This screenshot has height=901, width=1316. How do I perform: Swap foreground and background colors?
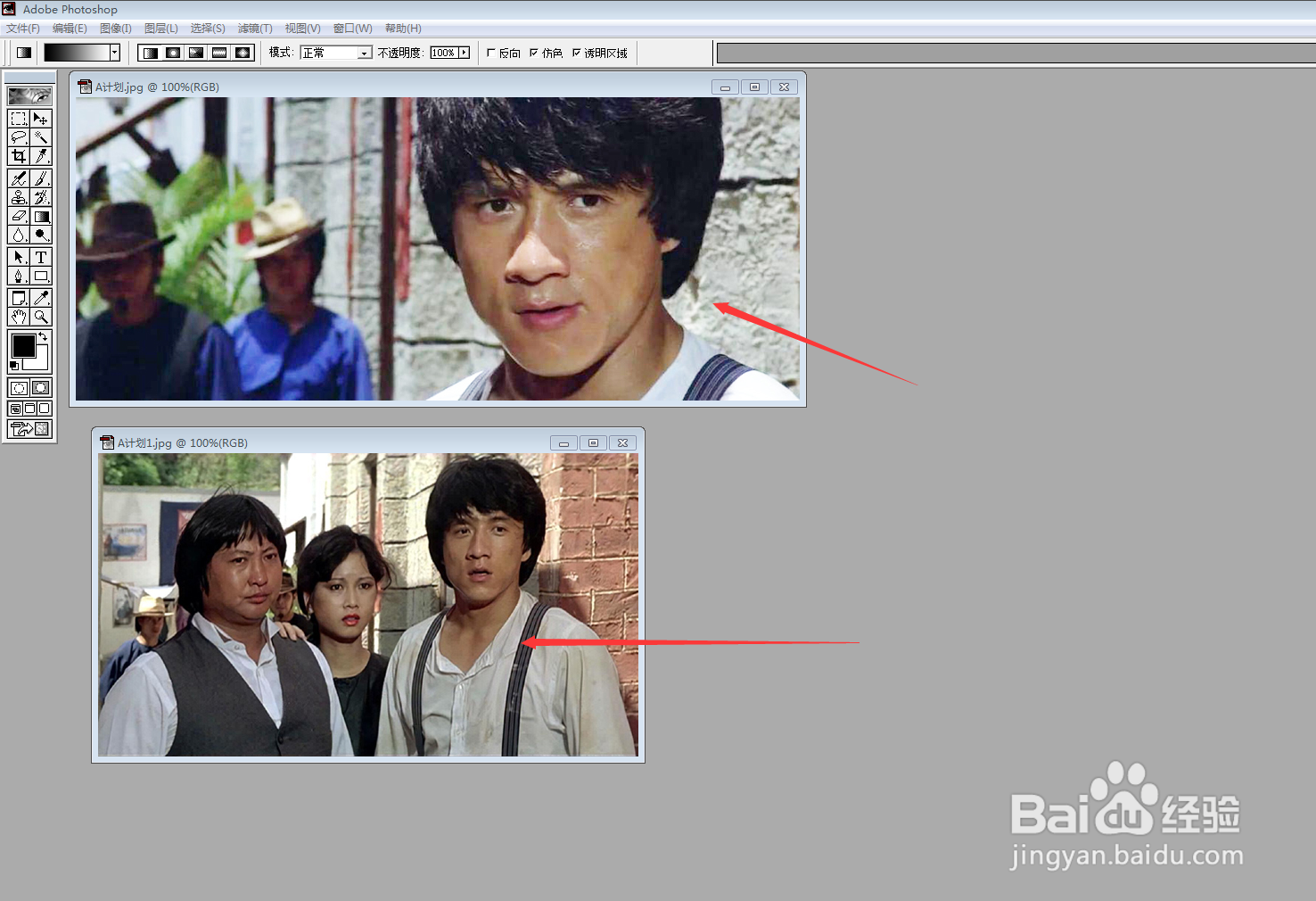(43, 336)
